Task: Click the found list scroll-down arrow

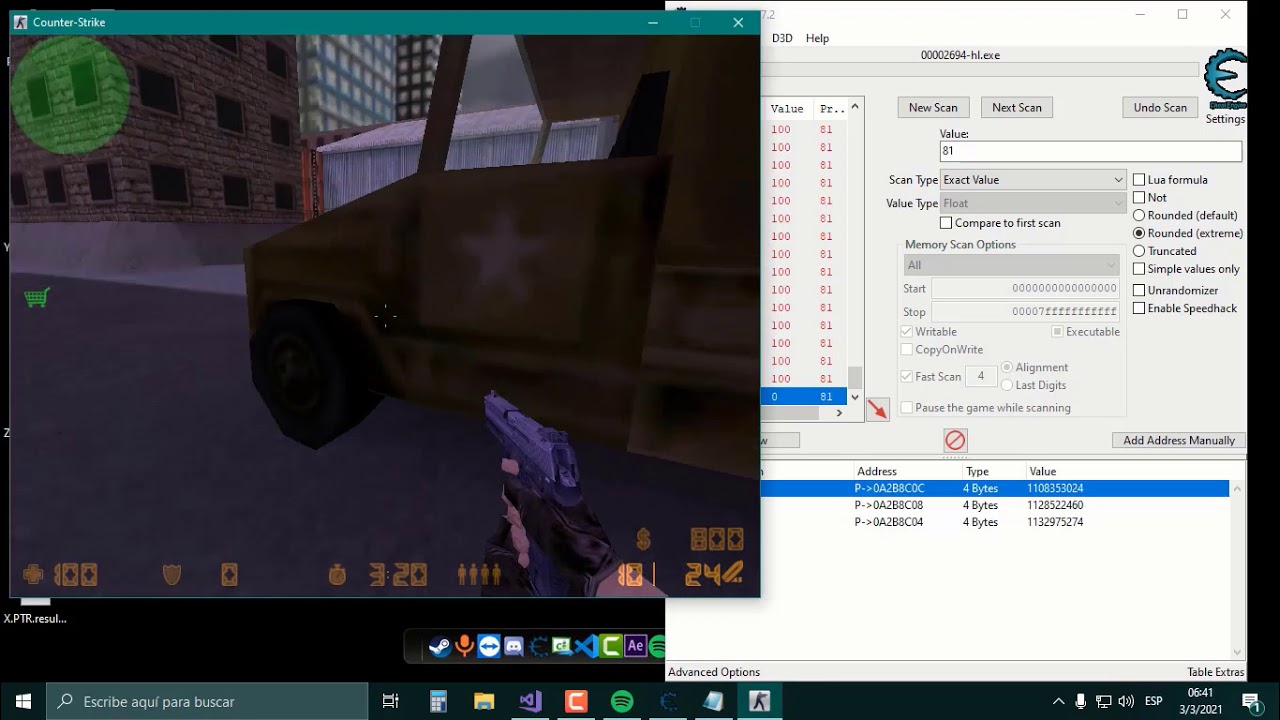Action: coord(855,397)
